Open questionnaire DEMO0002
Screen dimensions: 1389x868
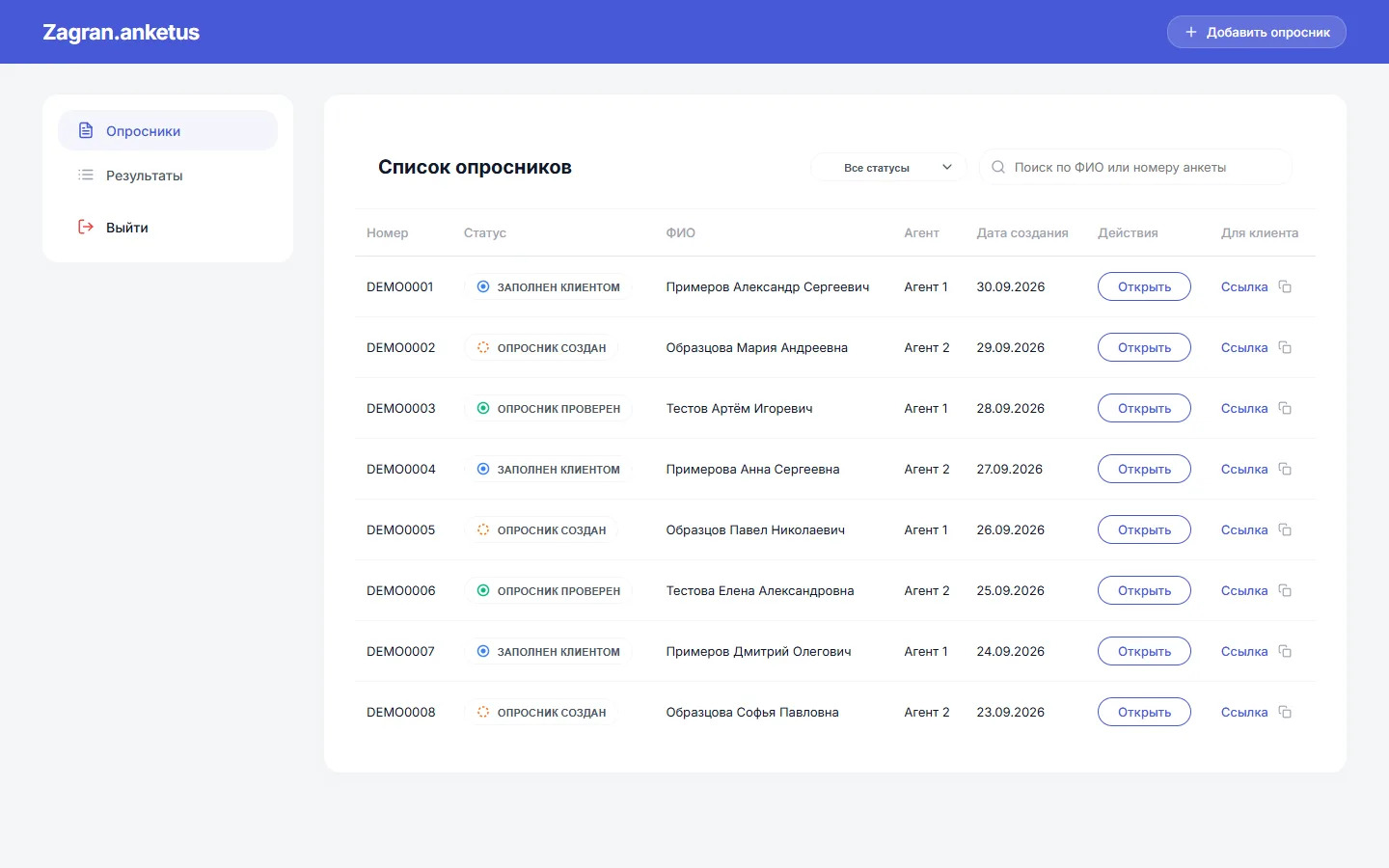click(1144, 347)
